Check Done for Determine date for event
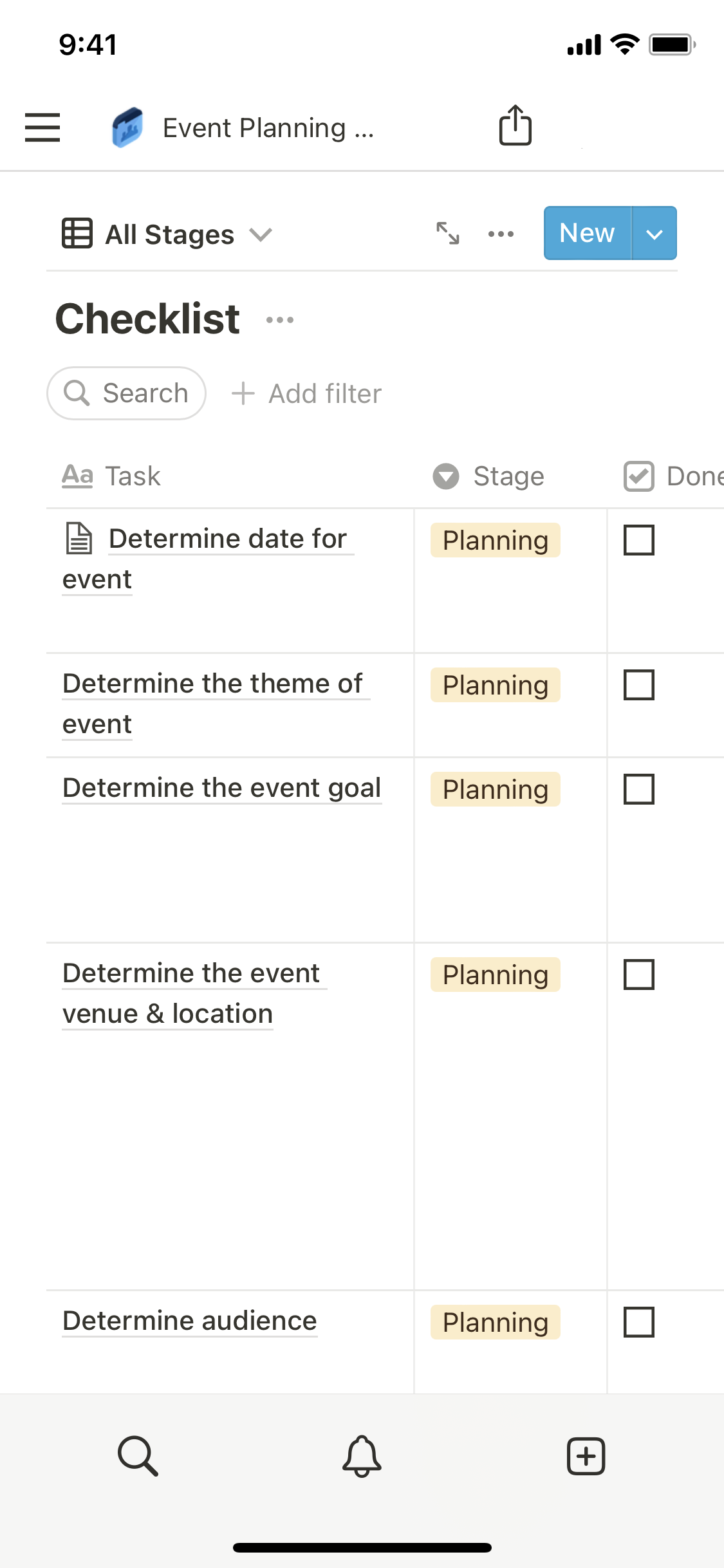This screenshot has height=1568, width=724. (639, 540)
